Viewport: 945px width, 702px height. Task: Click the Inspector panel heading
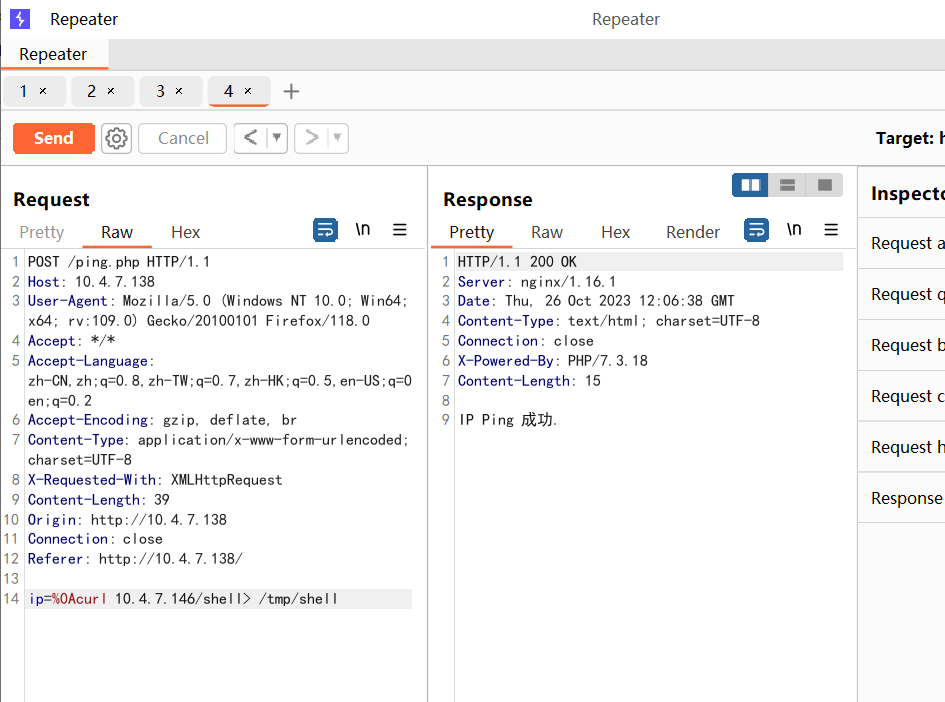point(908,193)
